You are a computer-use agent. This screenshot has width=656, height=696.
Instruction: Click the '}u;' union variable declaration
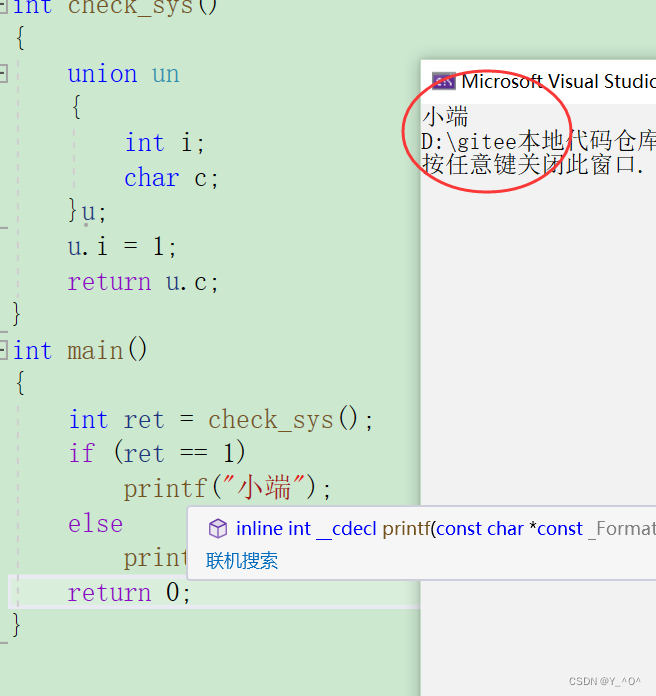[x=87, y=211]
